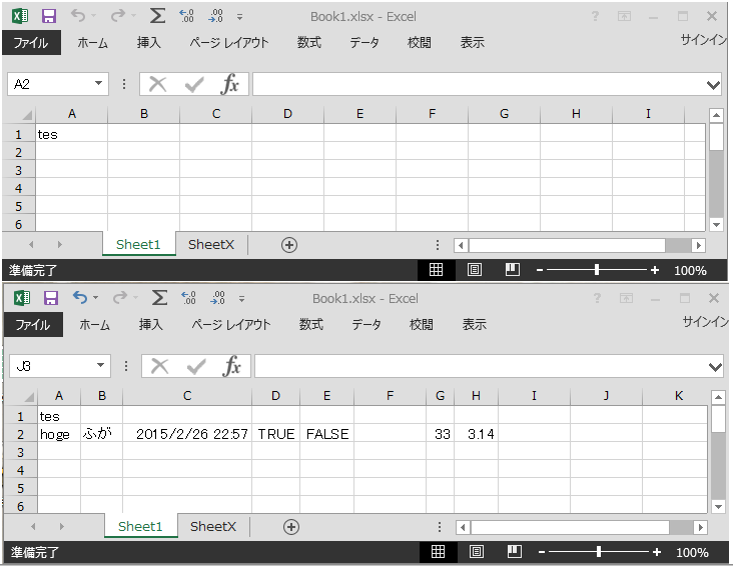Open 数式 tab in upper window
The image size is (733, 566).
tap(309, 43)
